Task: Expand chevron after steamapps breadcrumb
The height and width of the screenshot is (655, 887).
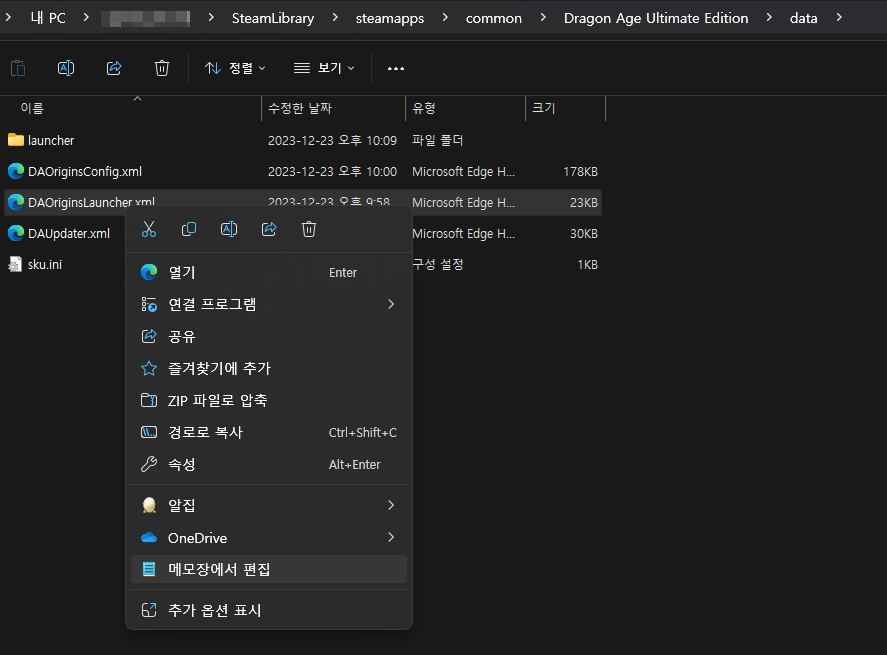Action: (445, 18)
